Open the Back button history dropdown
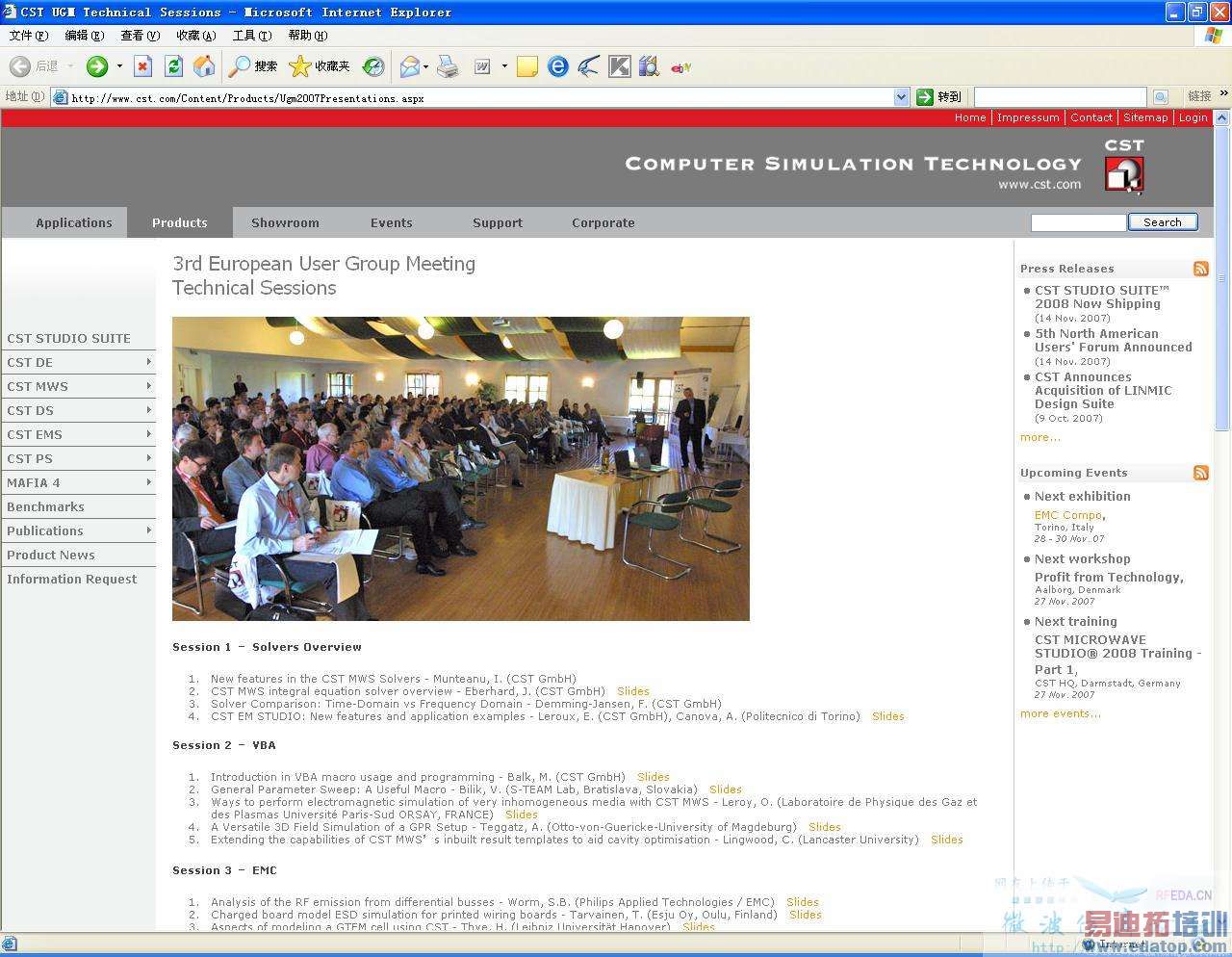This screenshot has height=957, width=1232. [70, 66]
